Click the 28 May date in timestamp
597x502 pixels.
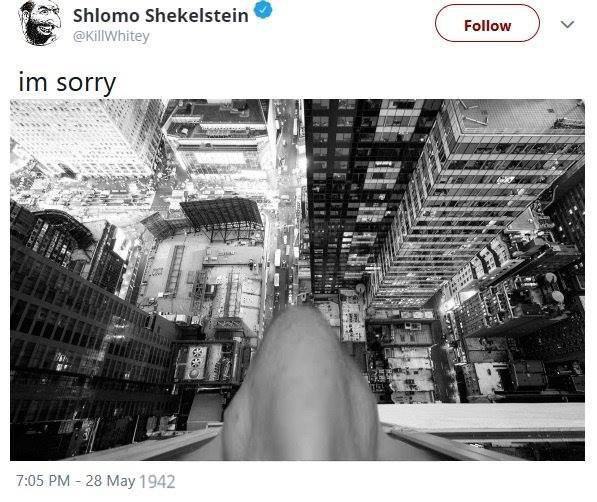[x=110, y=481]
